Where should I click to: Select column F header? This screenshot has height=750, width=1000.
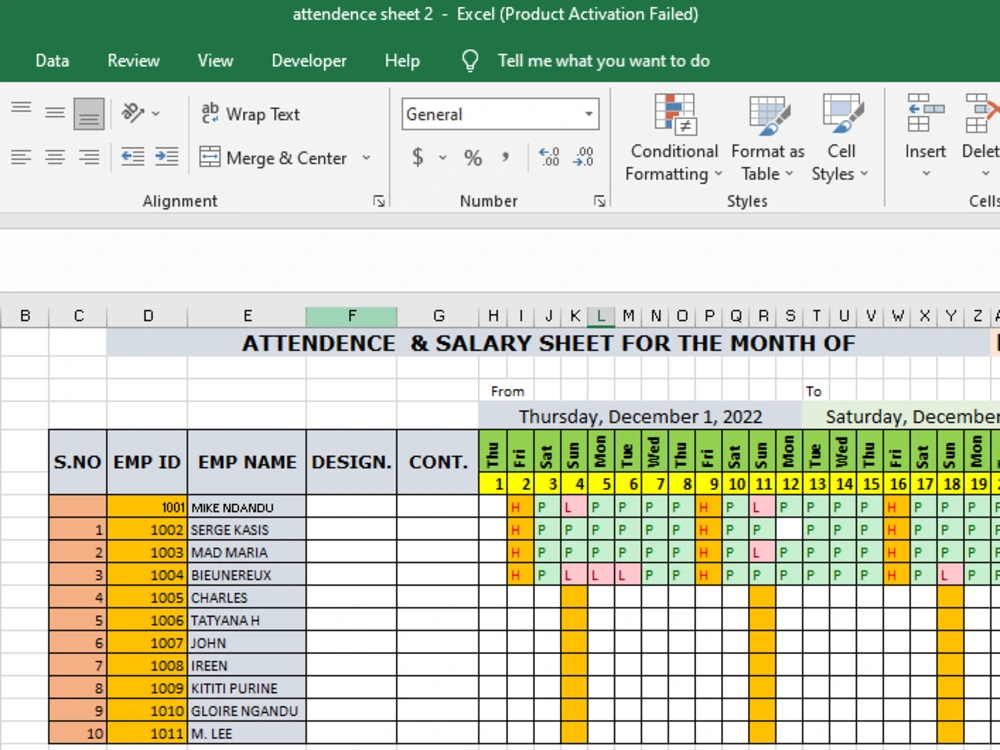click(x=351, y=316)
